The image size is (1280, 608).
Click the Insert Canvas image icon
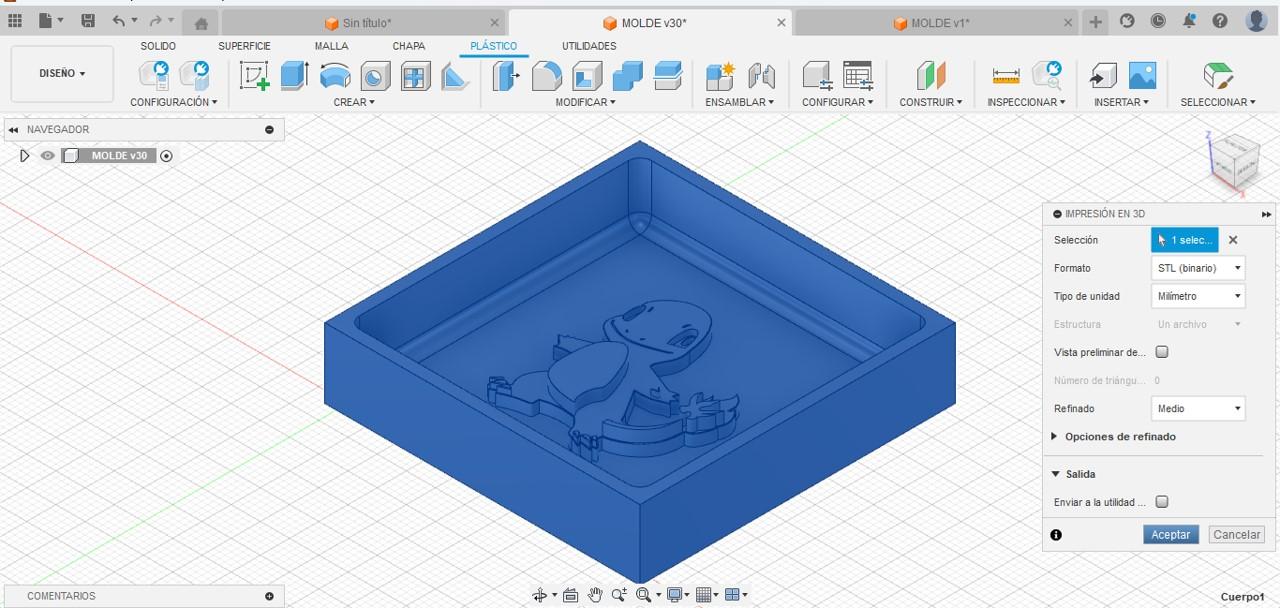pyautogui.click(x=1142, y=76)
